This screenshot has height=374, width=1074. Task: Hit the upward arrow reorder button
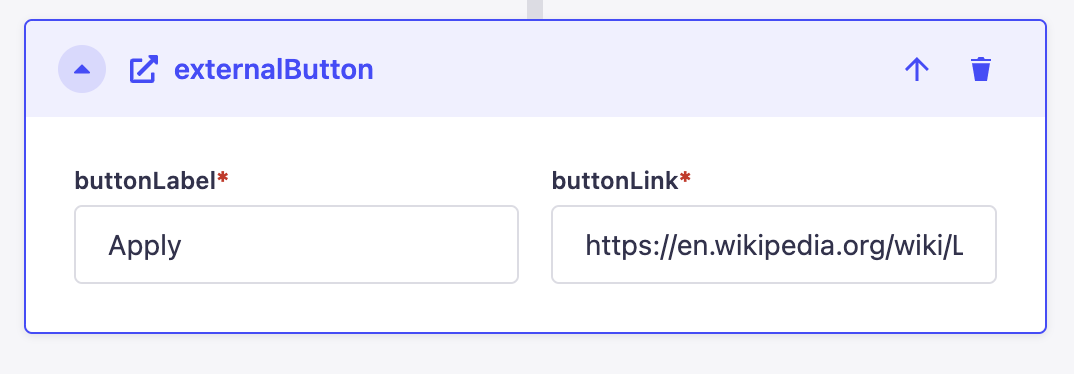[916, 69]
